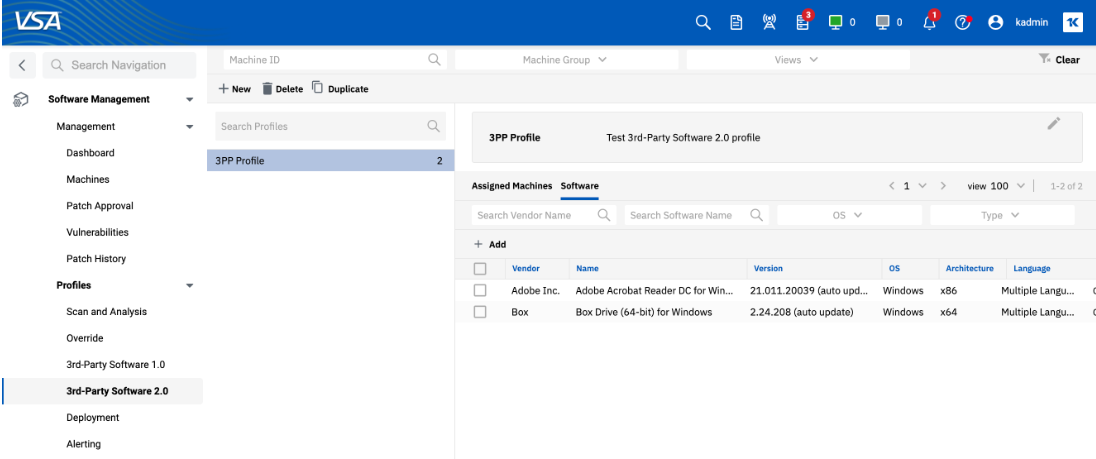
Task: Open the Views dropdown
Action: coord(798,60)
